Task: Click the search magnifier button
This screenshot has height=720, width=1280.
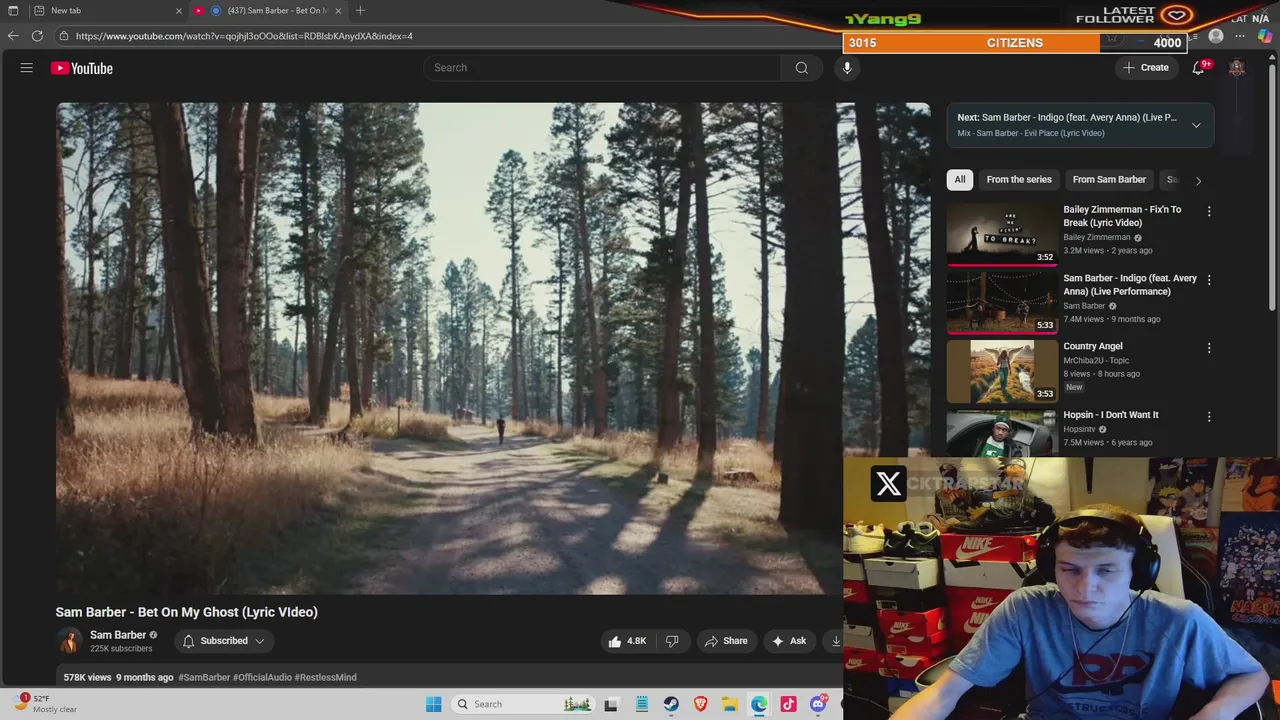Action: [x=801, y=68]
